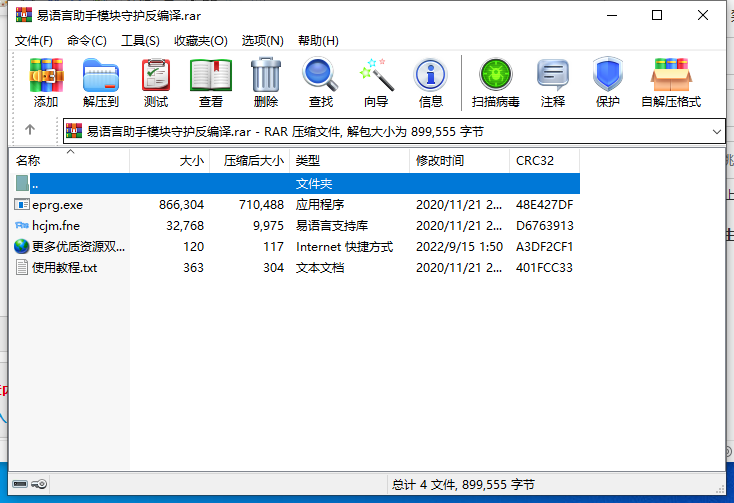Expand the address bar dropdown
The width and height of the screenshot is (734, 503).
pyautogui.click(x=716, y=131)
